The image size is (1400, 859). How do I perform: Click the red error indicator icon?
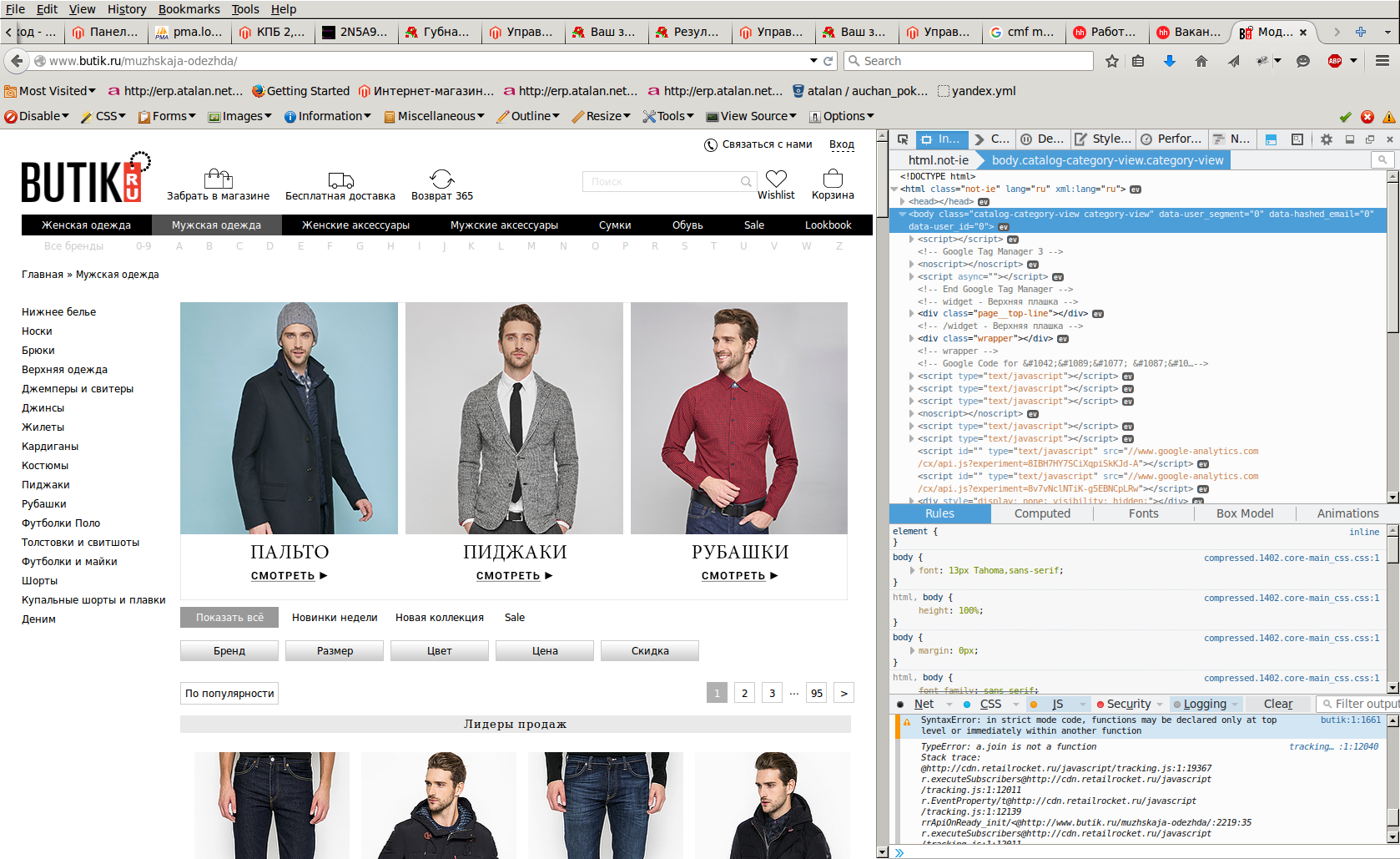click(1367, 117)
